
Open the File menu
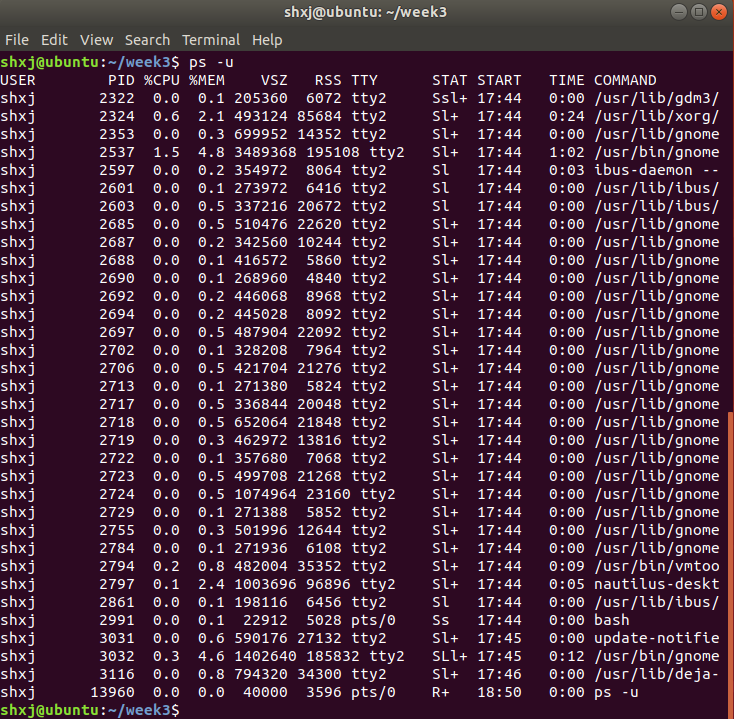pyautogui.click(x=17, y=40)
